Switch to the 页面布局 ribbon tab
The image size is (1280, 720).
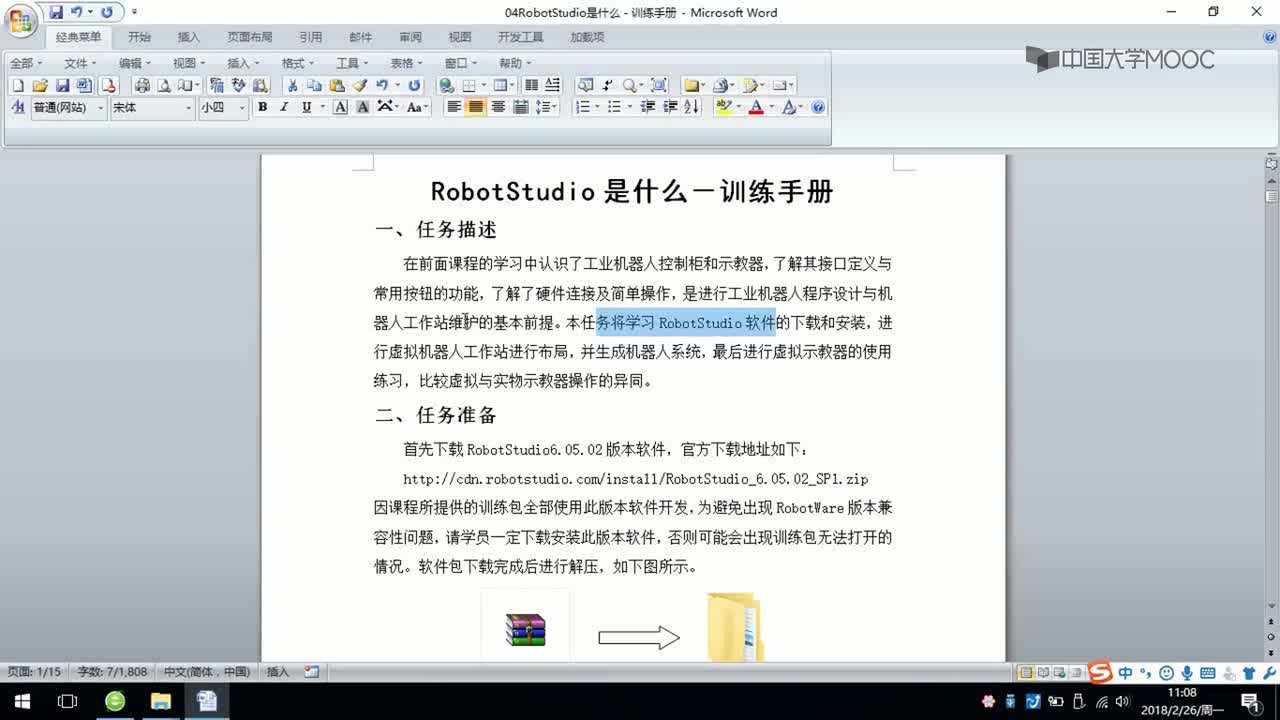tap(249, 37)
